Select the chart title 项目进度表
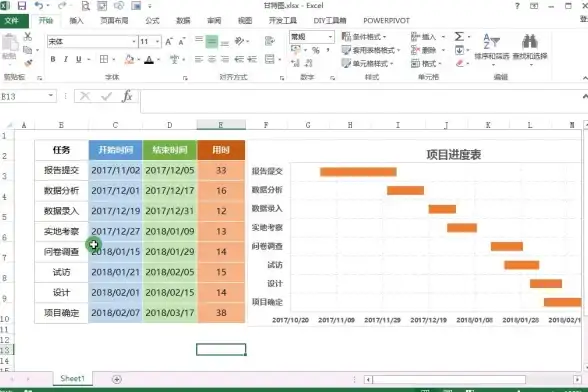The image size is (588, 392). [453, 155]
